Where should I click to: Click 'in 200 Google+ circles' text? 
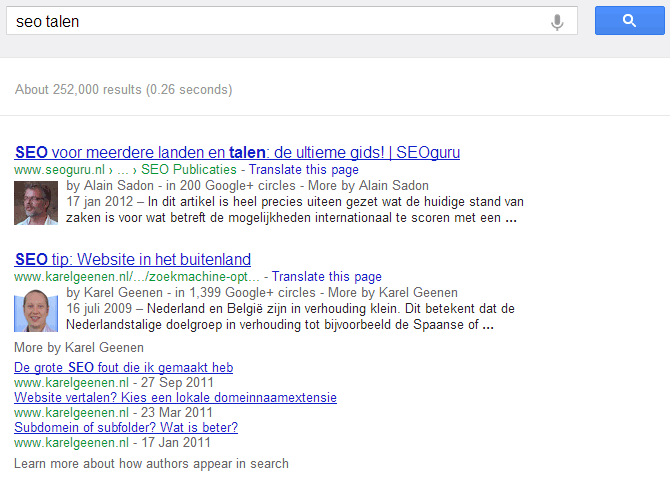click(231, 185)
